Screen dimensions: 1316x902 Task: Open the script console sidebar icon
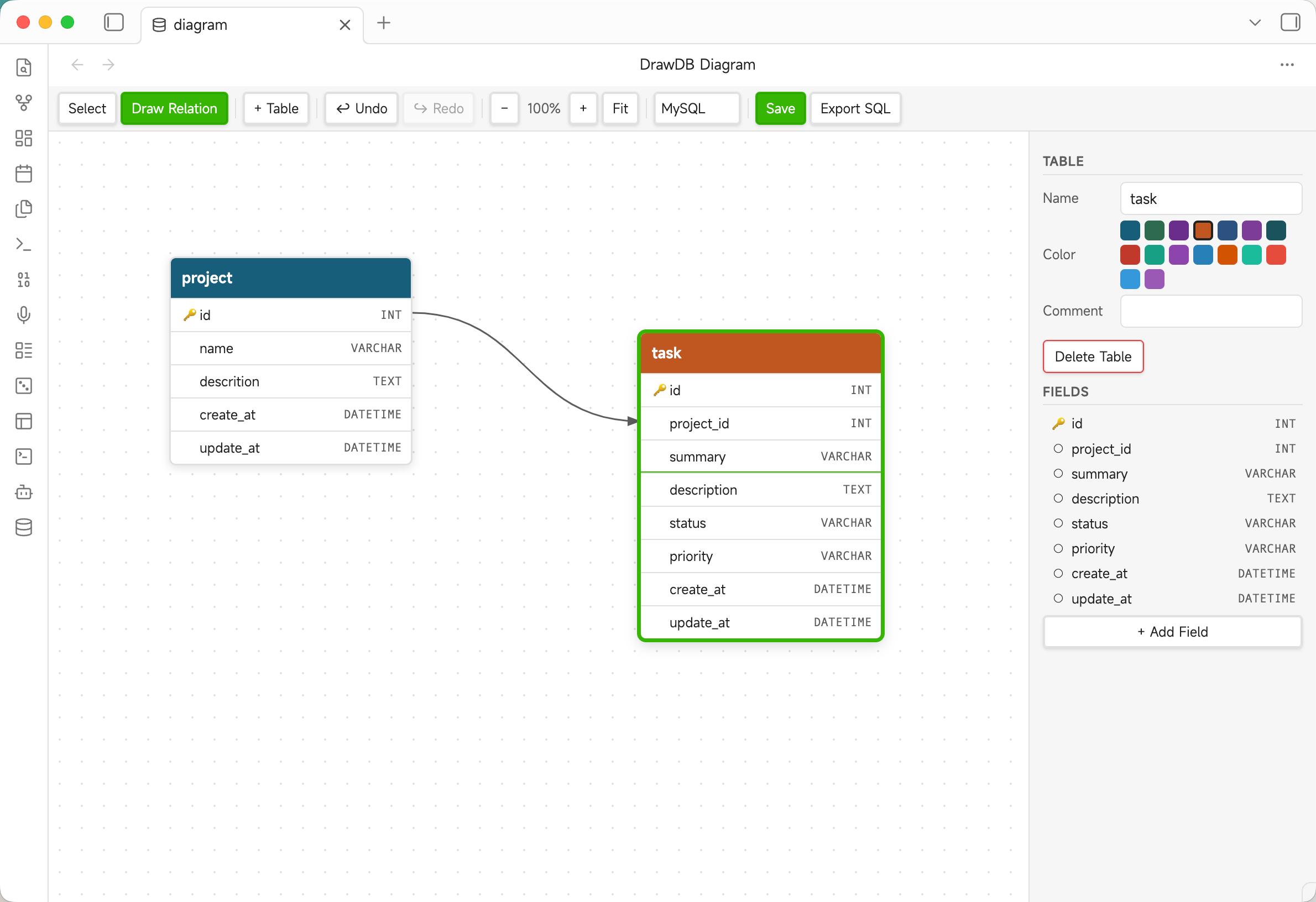24,457
